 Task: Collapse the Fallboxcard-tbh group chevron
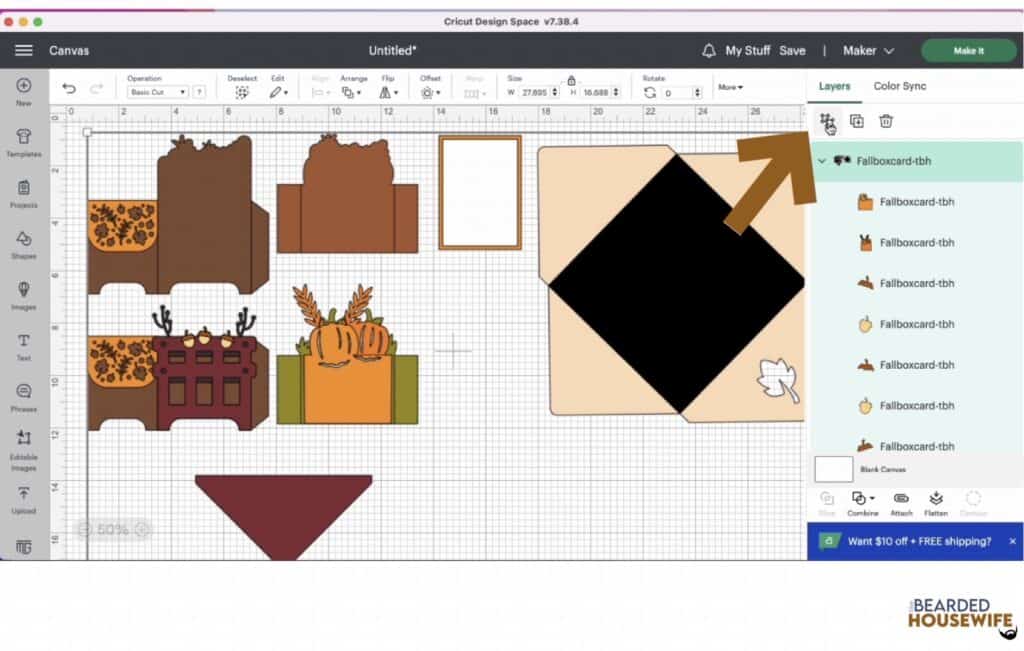coord(820,161)
